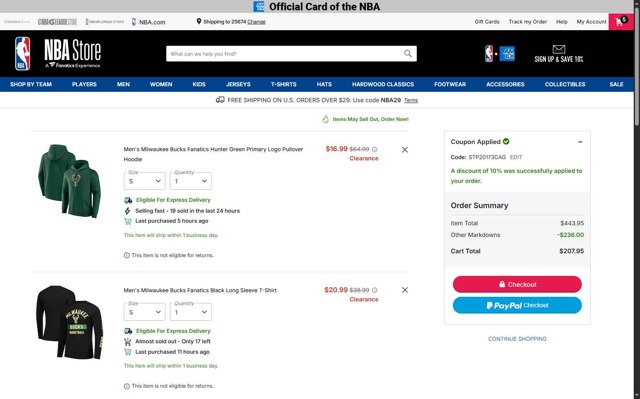Open the Sale menu
The width and height of the screenshot is (640, 399).
(x=616, y=84)
